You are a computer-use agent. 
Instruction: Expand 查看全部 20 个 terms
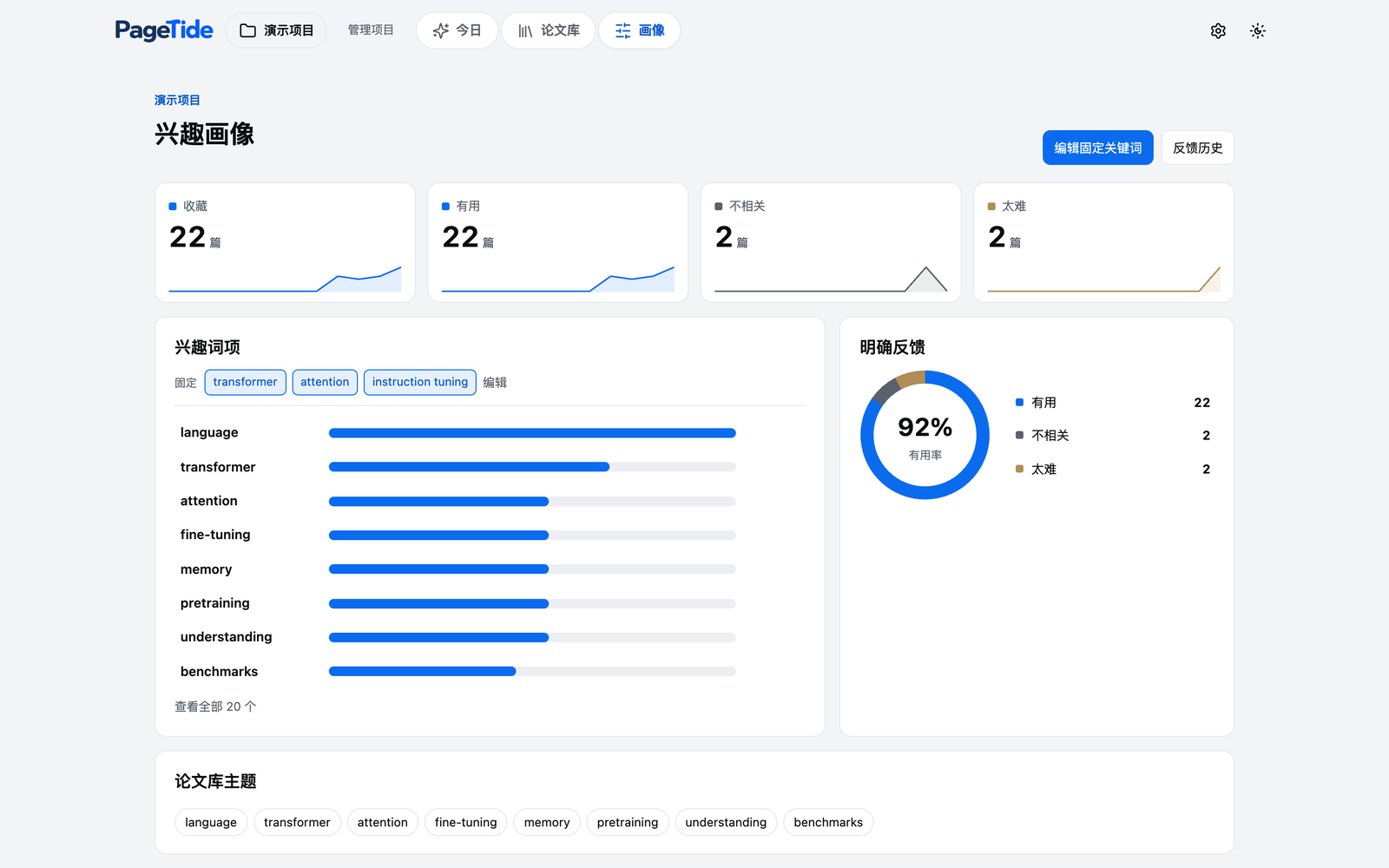pyautogui.click(x=215, y=707)
